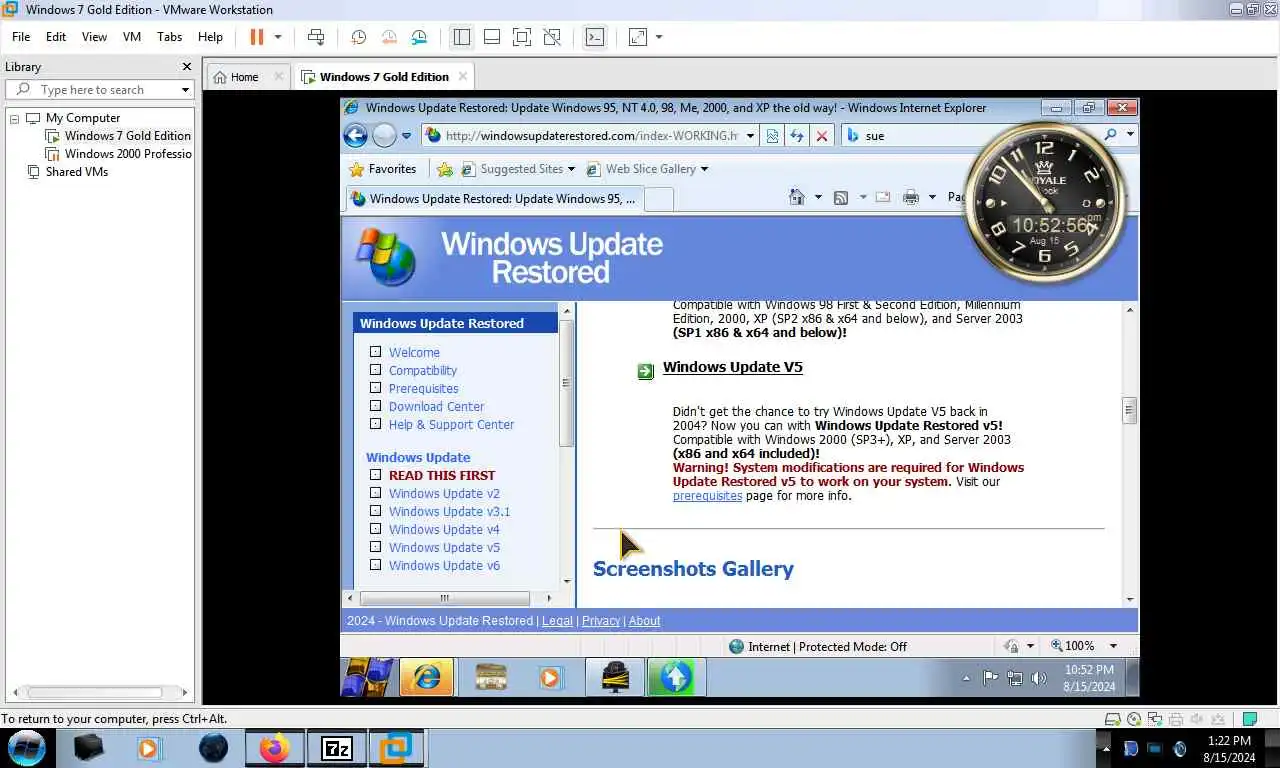Open the VM menu
The width and height of the screenshot is (1280, 768).
pyautogui.click(x=132, y=37)
